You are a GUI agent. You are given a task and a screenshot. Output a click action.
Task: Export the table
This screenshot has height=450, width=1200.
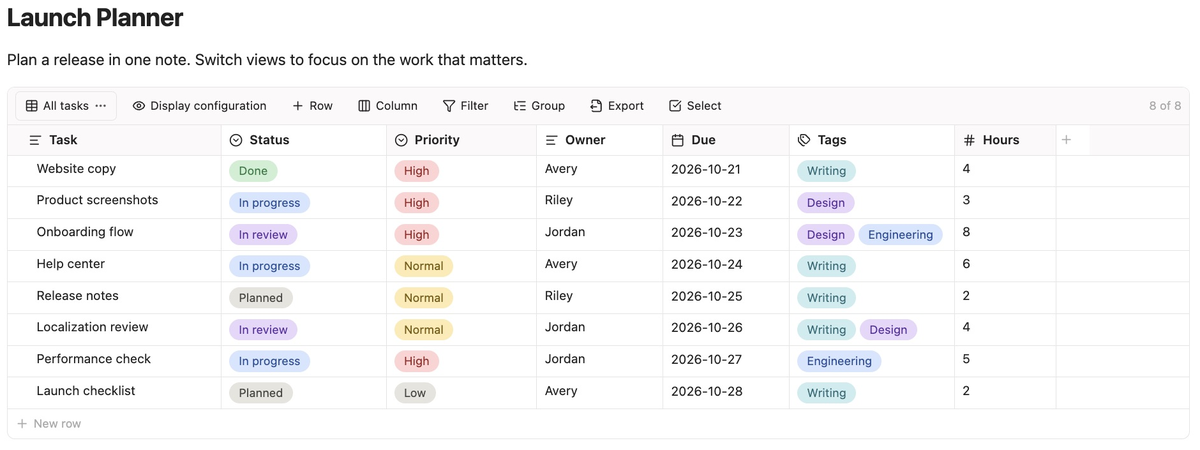[x=617, y=106]
